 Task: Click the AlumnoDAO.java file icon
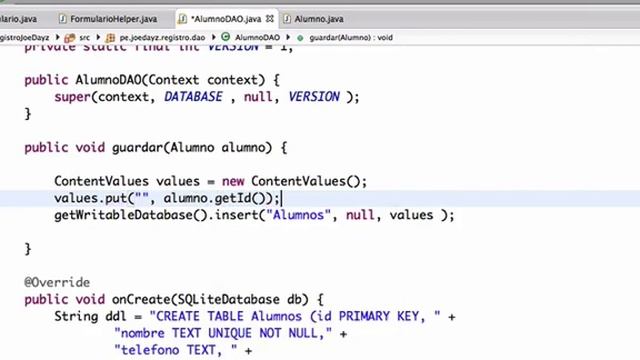(182, 19)
